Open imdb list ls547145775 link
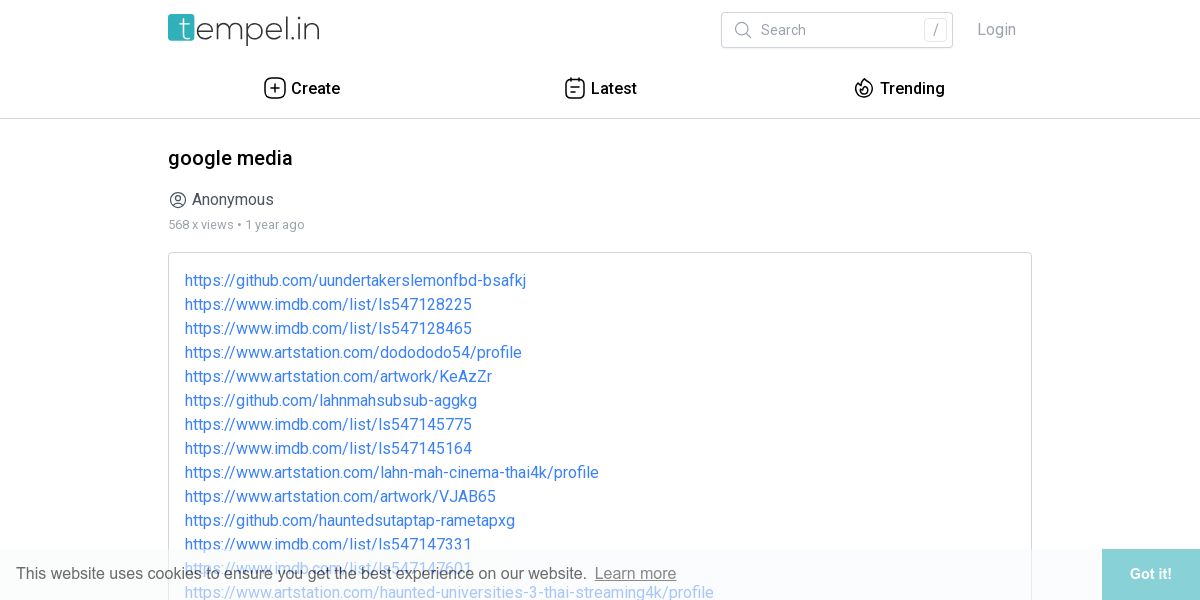Viewport: 1200px width, 600px height. 328,425
